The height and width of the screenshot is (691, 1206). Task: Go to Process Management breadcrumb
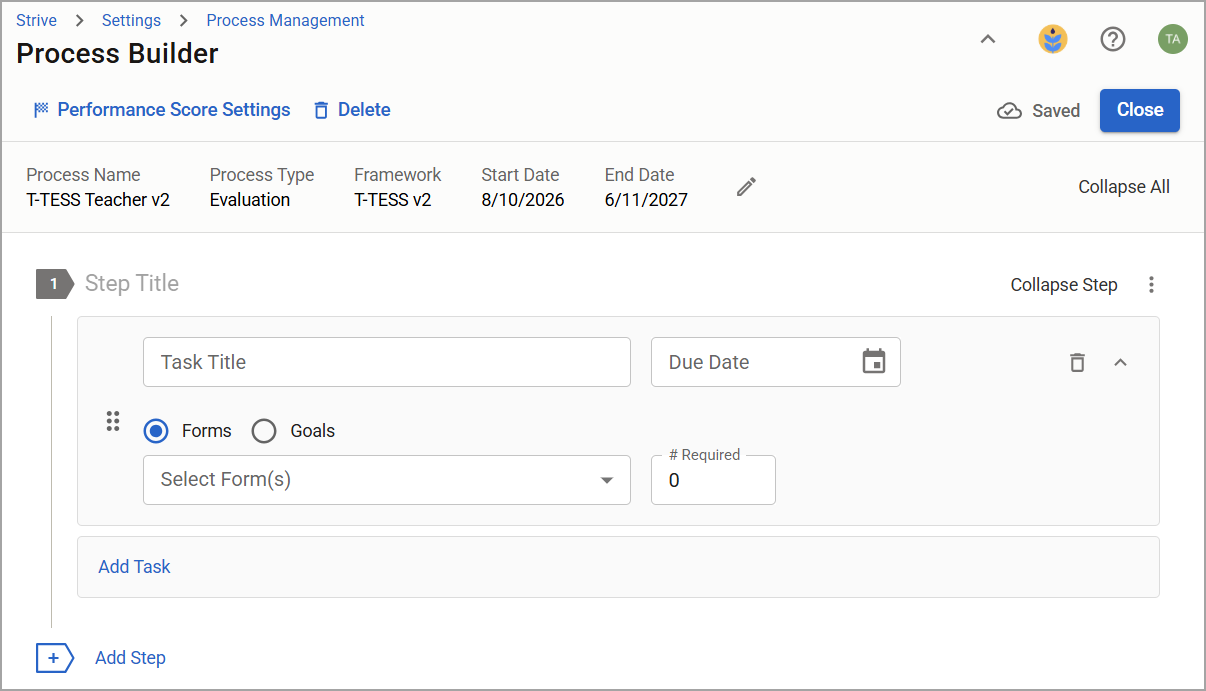285,20
